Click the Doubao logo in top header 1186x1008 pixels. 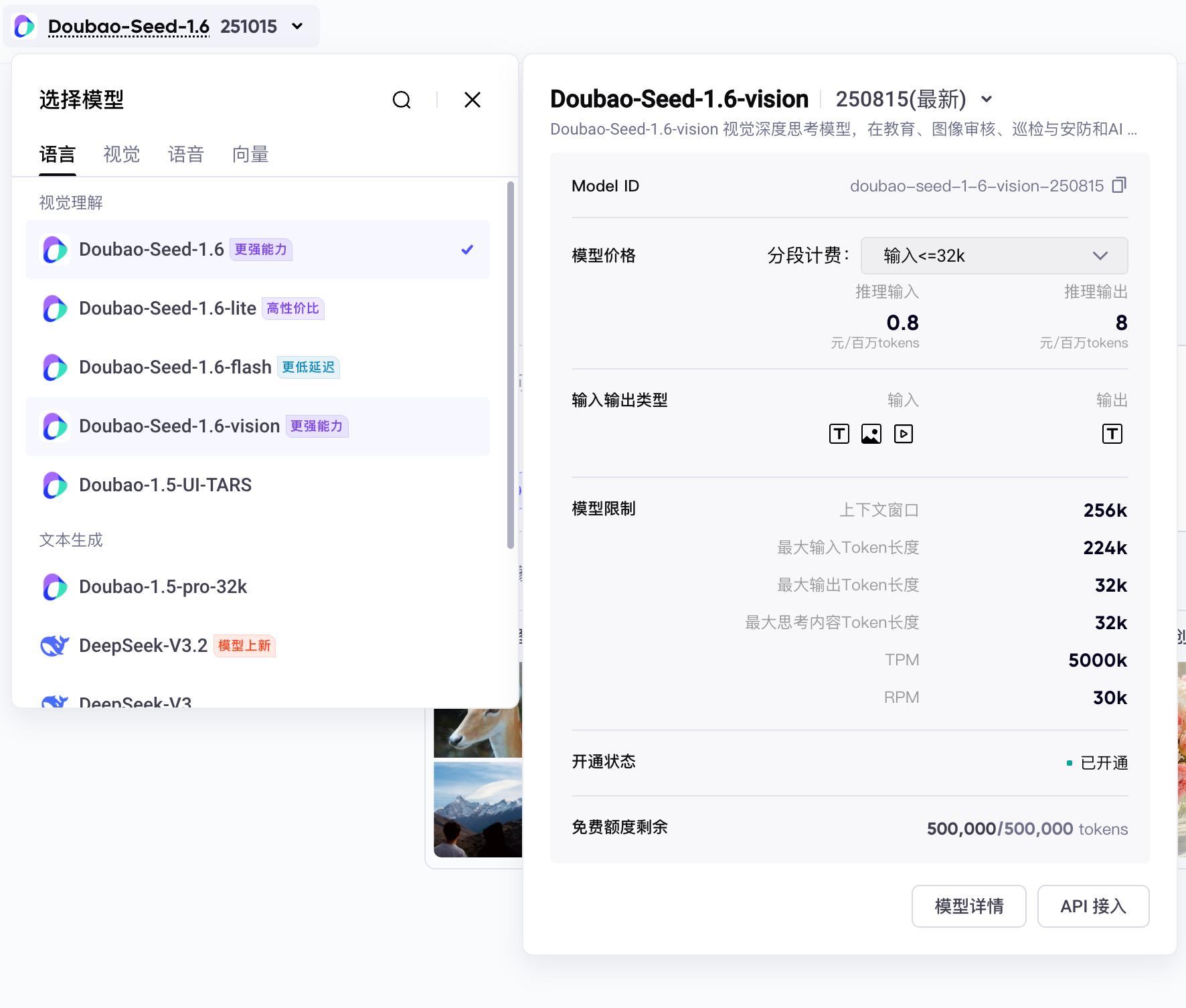click(x=25, y=27)
